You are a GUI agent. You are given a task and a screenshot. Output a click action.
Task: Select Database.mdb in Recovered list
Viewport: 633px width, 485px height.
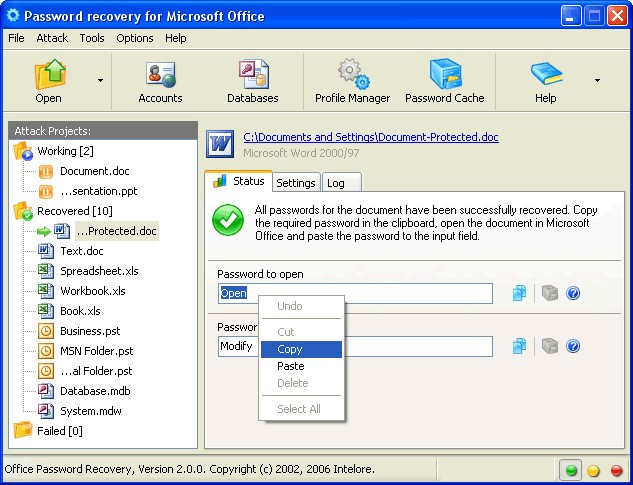pyautogui.click(x=95, y=391)
